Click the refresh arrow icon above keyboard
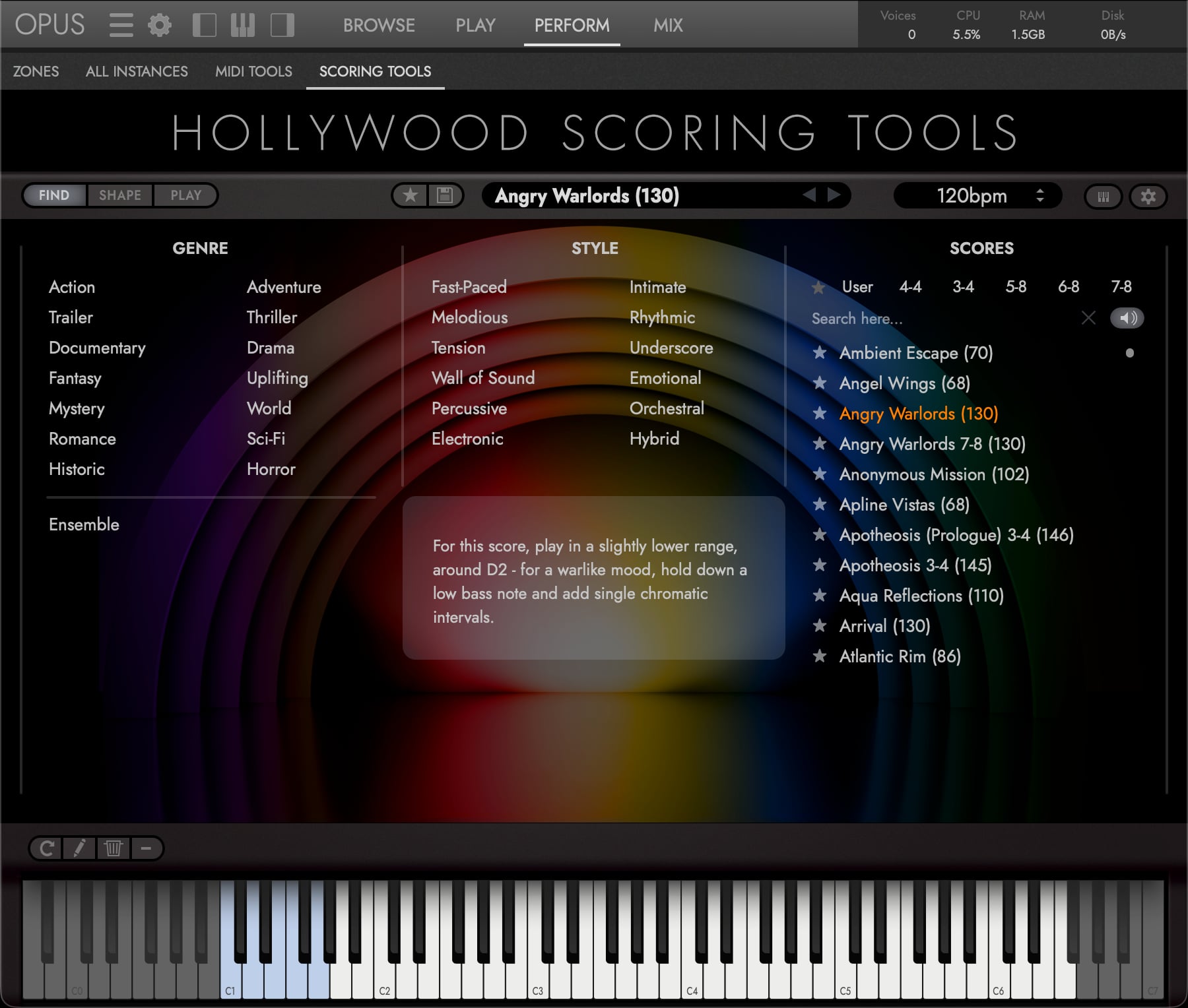Image resolution: width=1188 pixels, height=1008 pixels. [46, 848]
